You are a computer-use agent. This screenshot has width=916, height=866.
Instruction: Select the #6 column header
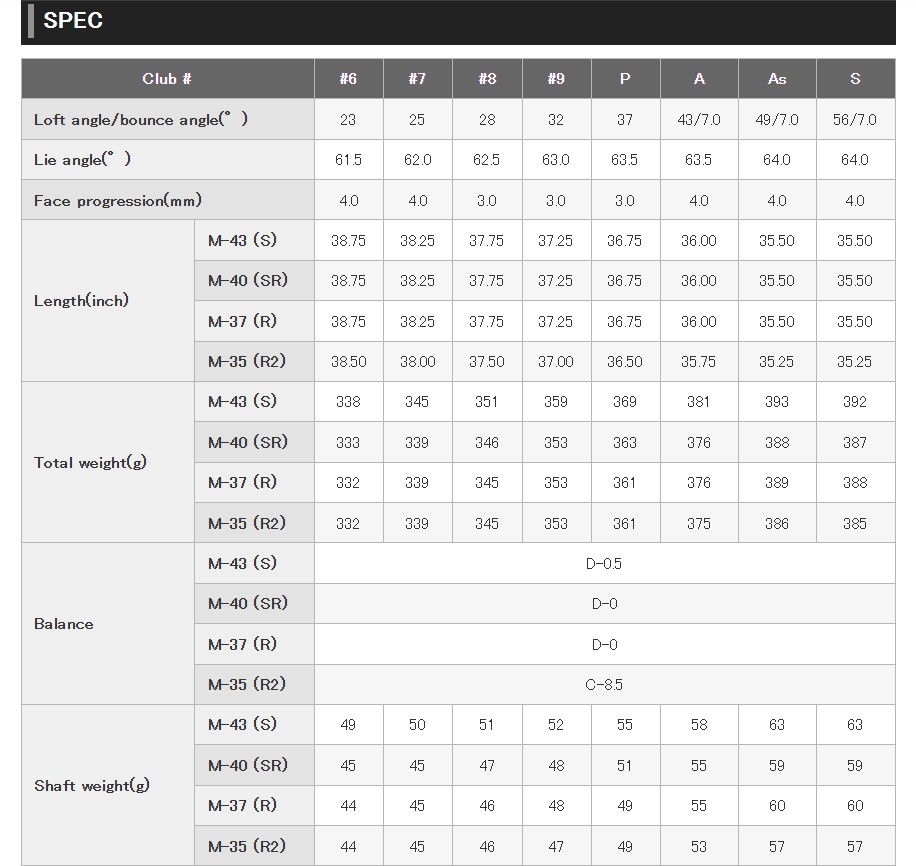click(348, 79)
